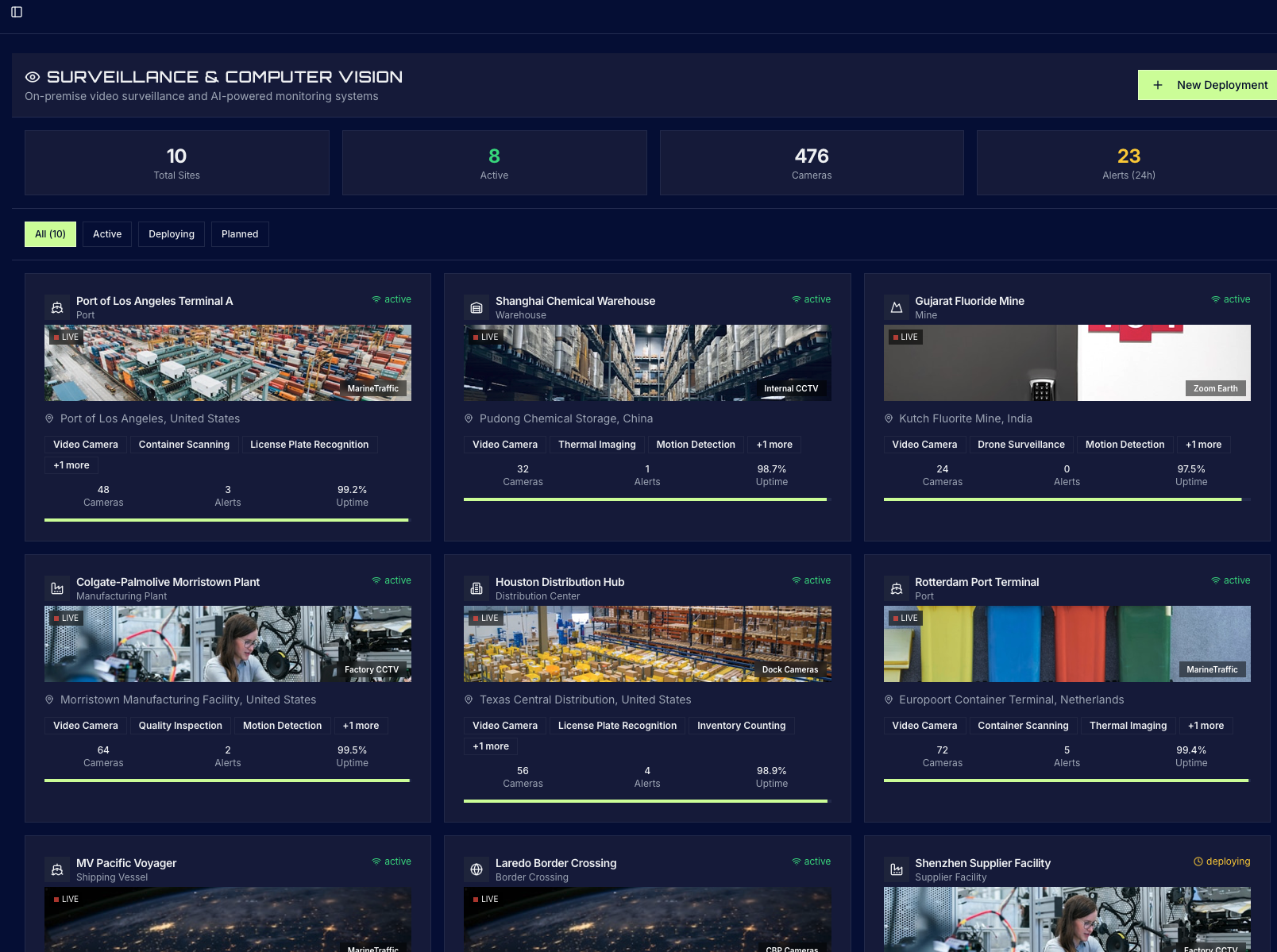Click the 476 Cameras stat card
This screenshot has width=1277, height=952.
click(812, 163)
